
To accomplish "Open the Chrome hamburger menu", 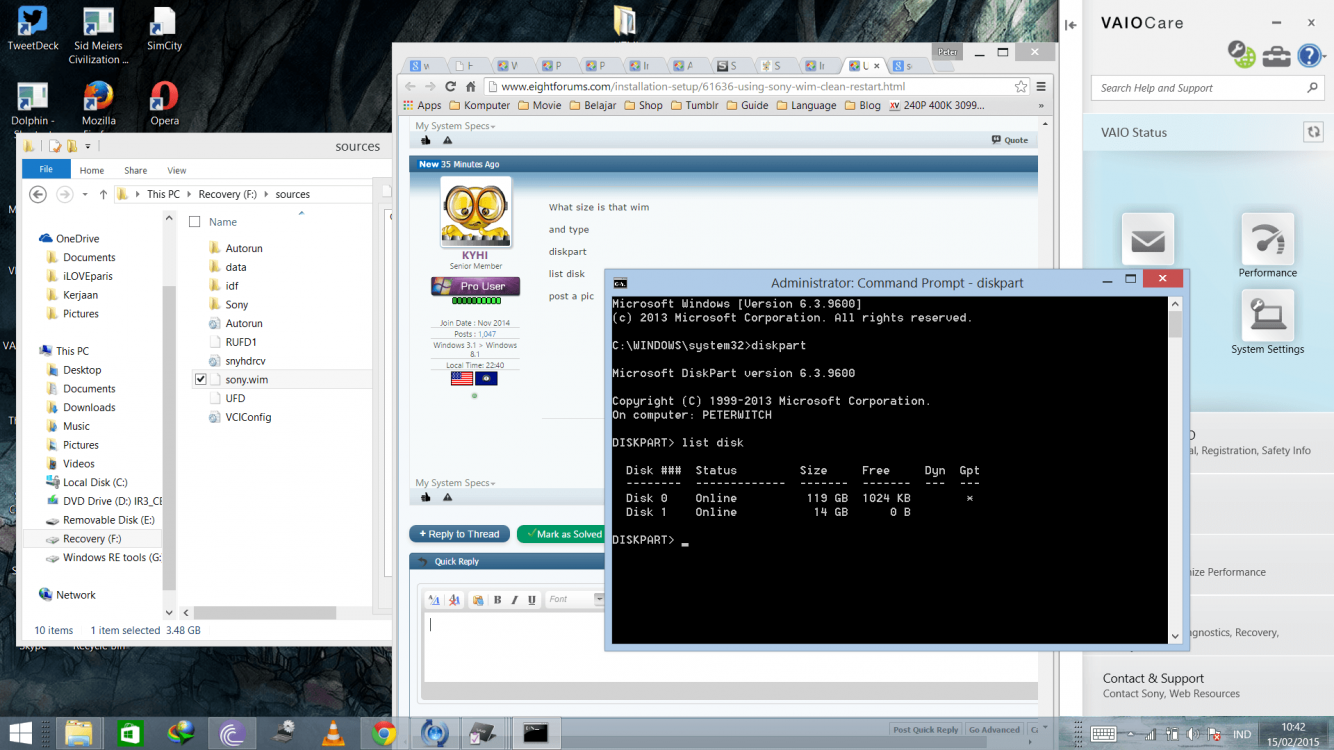I will click(1041, 87).
